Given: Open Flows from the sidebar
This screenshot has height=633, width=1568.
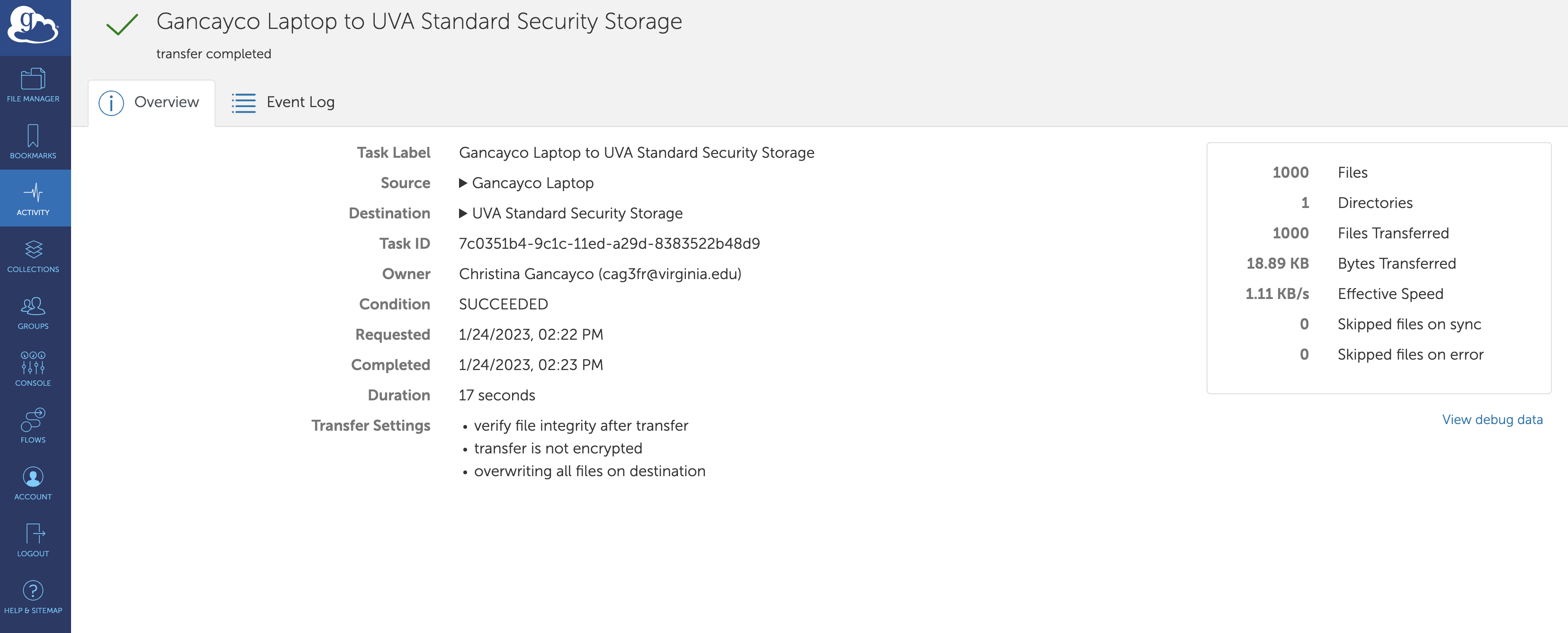Looking at the screenshot, I should pyautogui.click(x=33, y=420).
